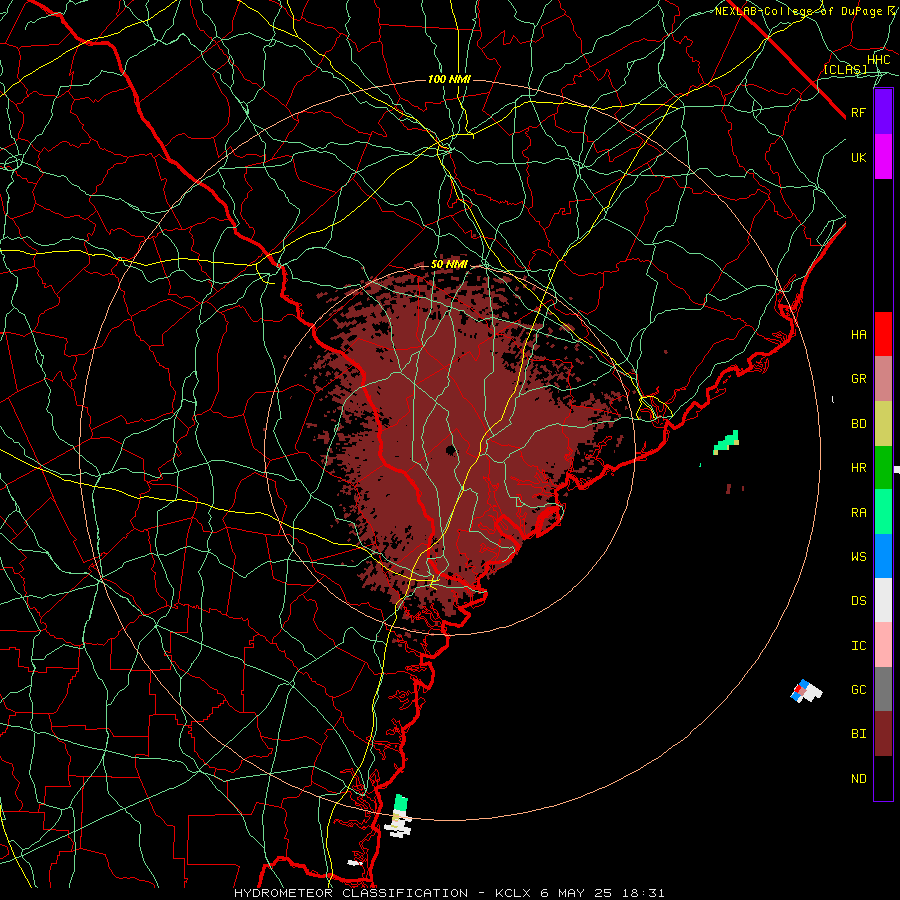900x900 pixels.
Task: Click the RA legend label
Action: (859, 513)
